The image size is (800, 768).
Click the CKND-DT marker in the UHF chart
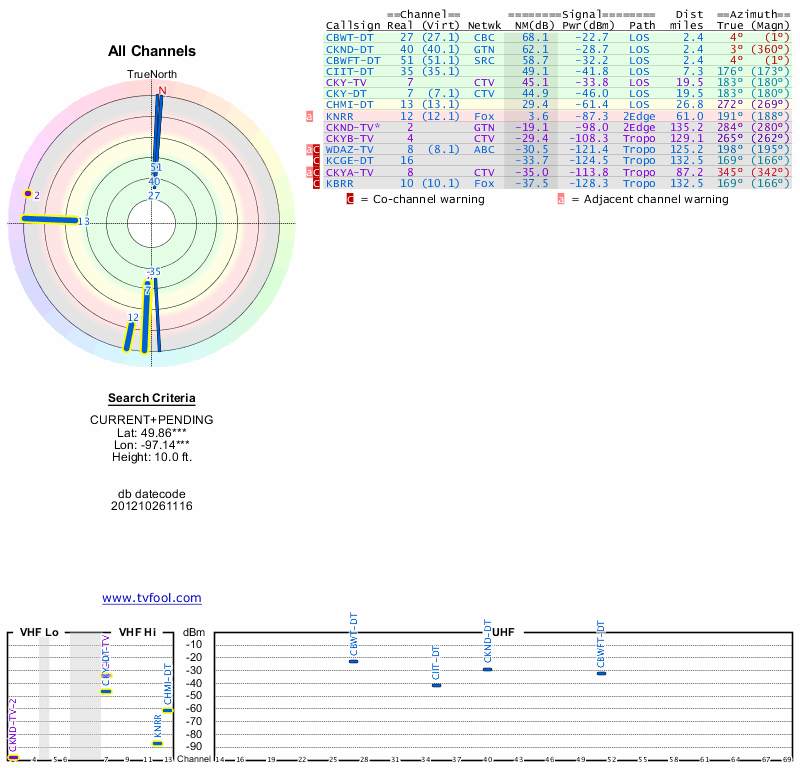click(x=488, y=669)
